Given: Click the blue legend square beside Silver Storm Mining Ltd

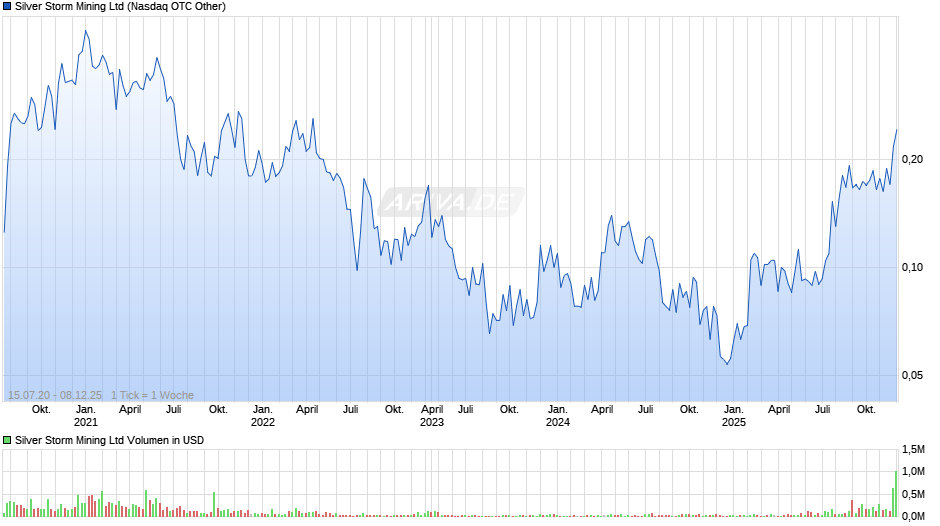Looking at the screenshot, I should coord(7,7).
